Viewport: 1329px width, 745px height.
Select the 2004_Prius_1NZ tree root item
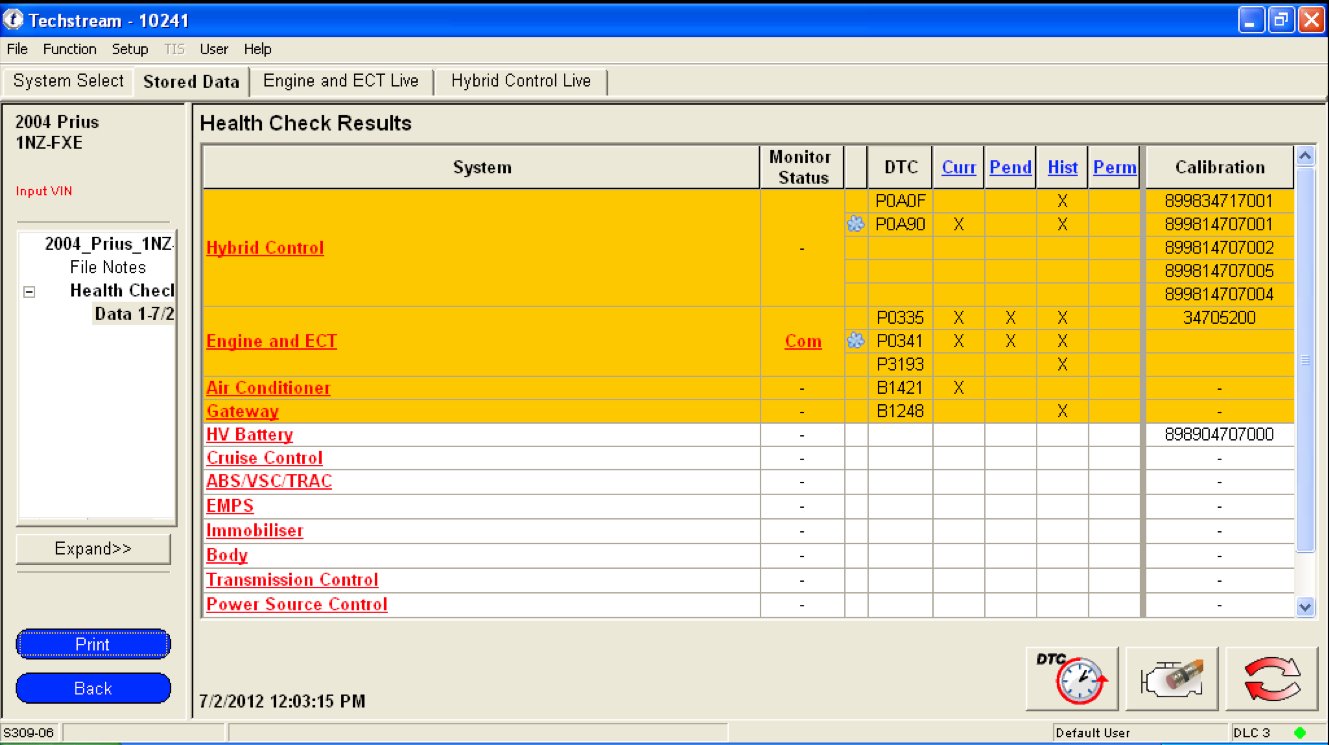click(110, 244)
